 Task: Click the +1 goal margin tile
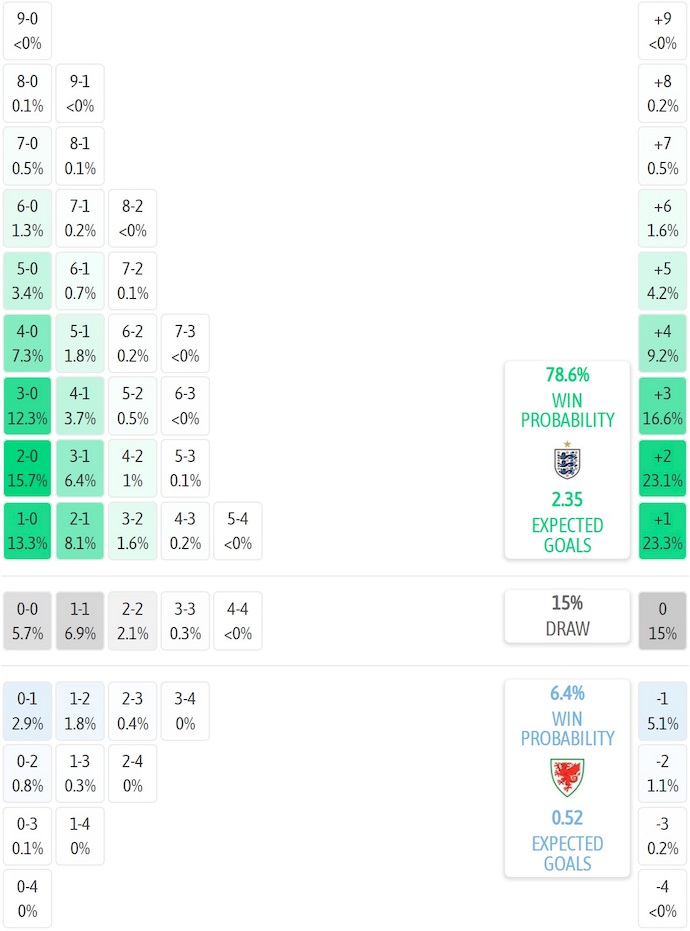pos(662,531)
